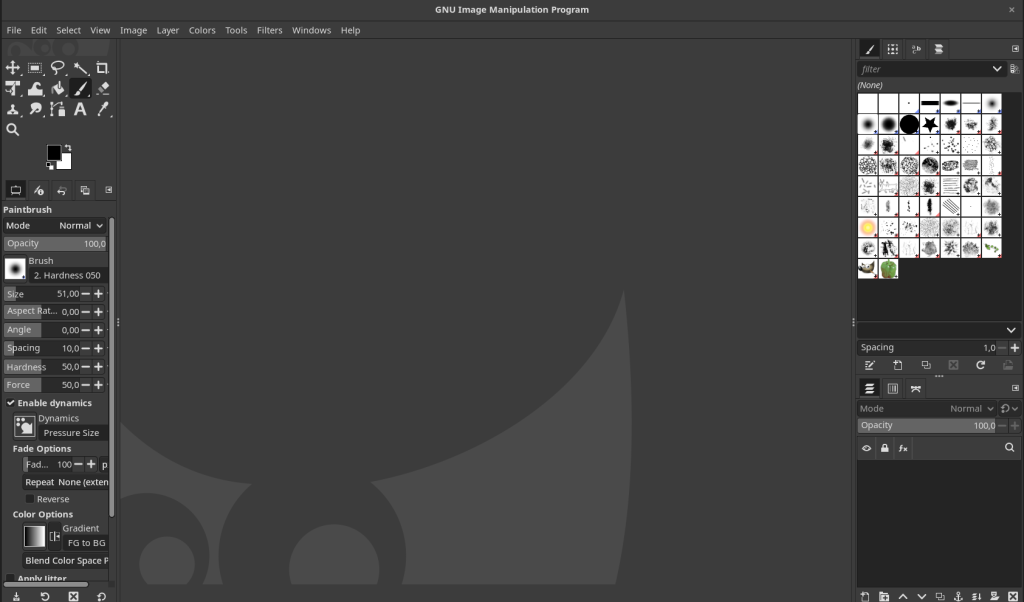Click the refresh brushes icon
Screen dimensions: 1024x602
pos(980,366)
